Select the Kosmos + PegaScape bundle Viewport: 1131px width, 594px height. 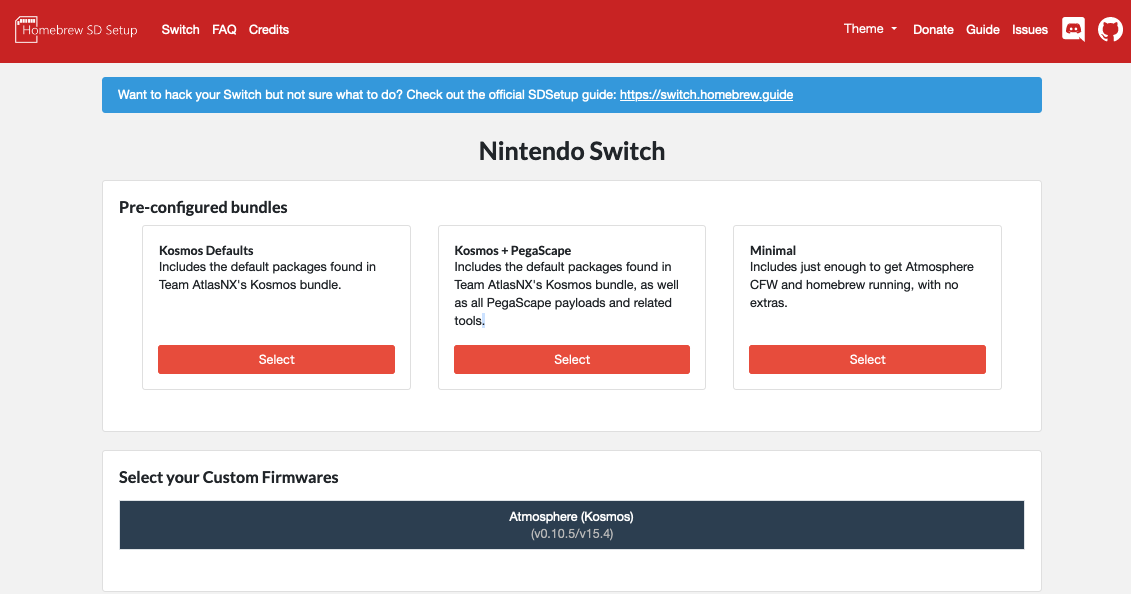pos(572,359)
